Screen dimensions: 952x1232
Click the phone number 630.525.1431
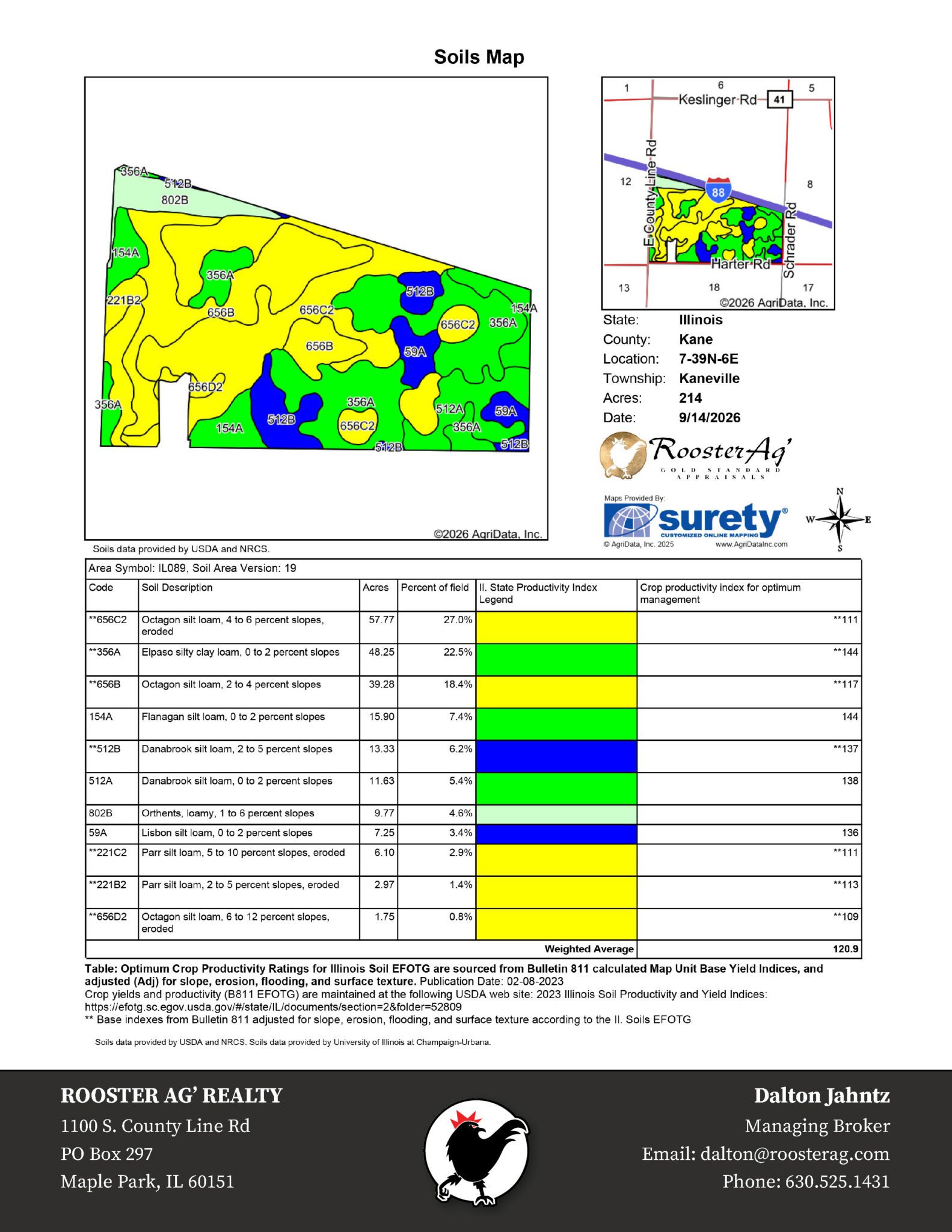click(x=837, y=1181)
